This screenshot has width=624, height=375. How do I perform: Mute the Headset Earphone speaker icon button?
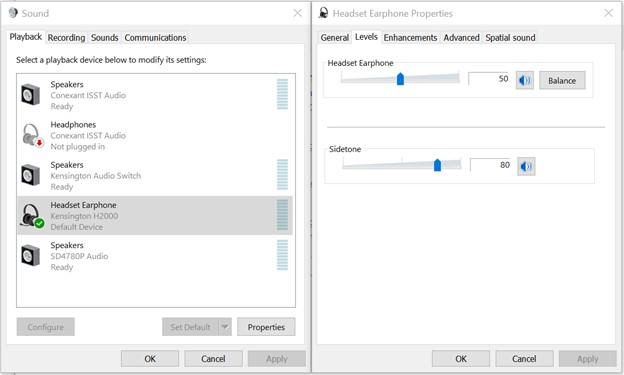point(525,80)
